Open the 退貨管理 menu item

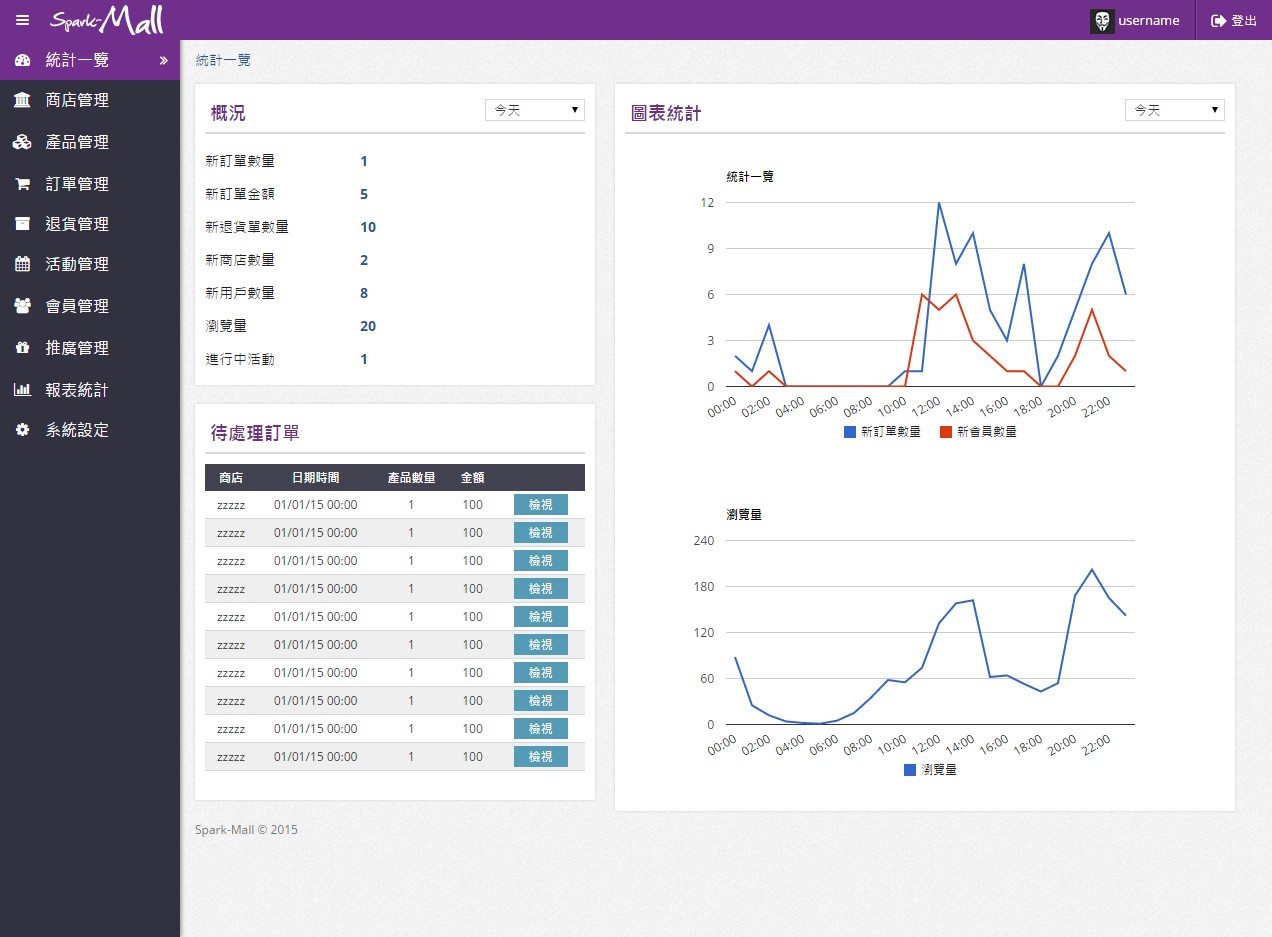click(x=77, y=224)
